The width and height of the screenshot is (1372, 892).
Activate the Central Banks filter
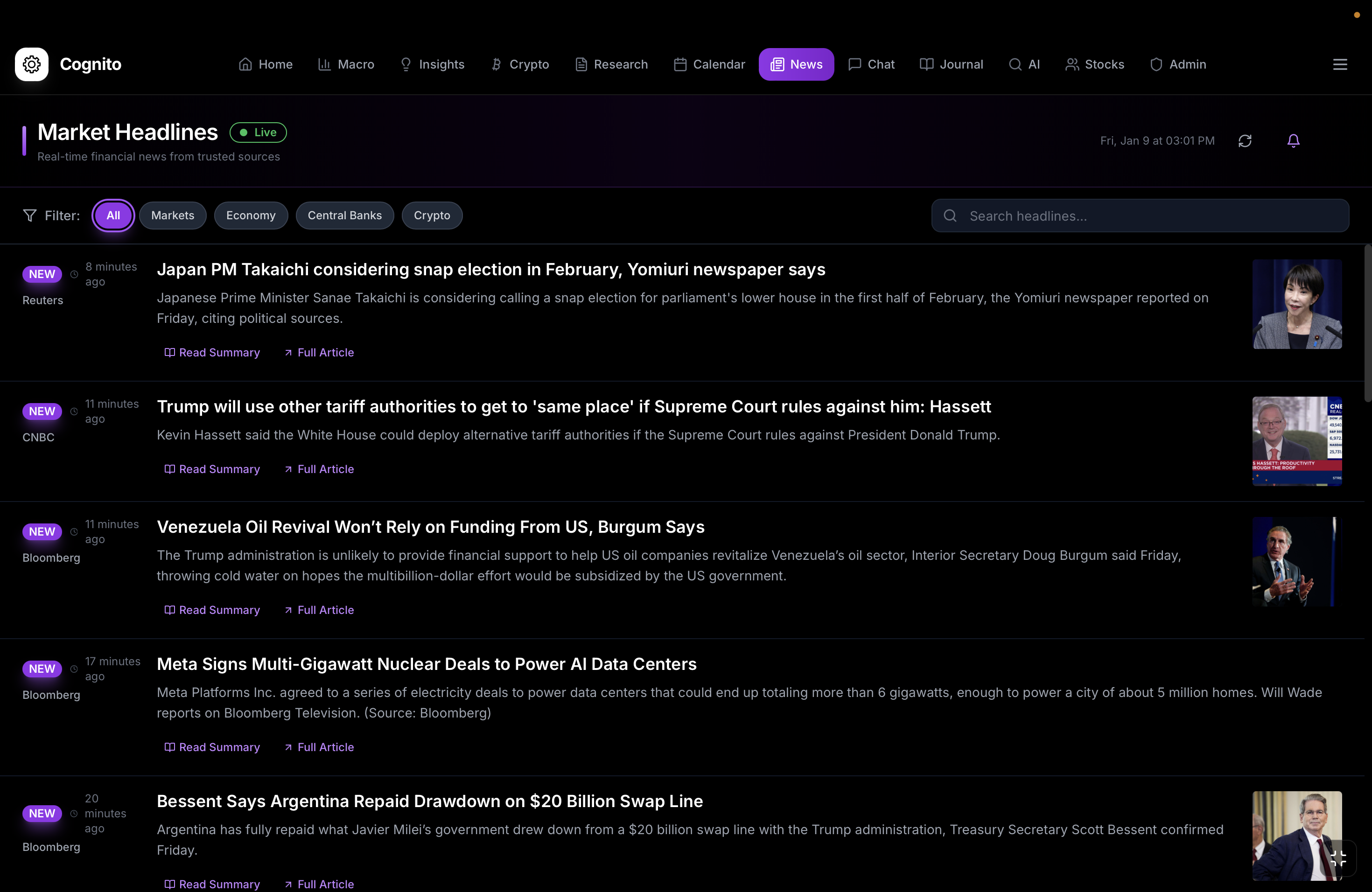point(345,215)
